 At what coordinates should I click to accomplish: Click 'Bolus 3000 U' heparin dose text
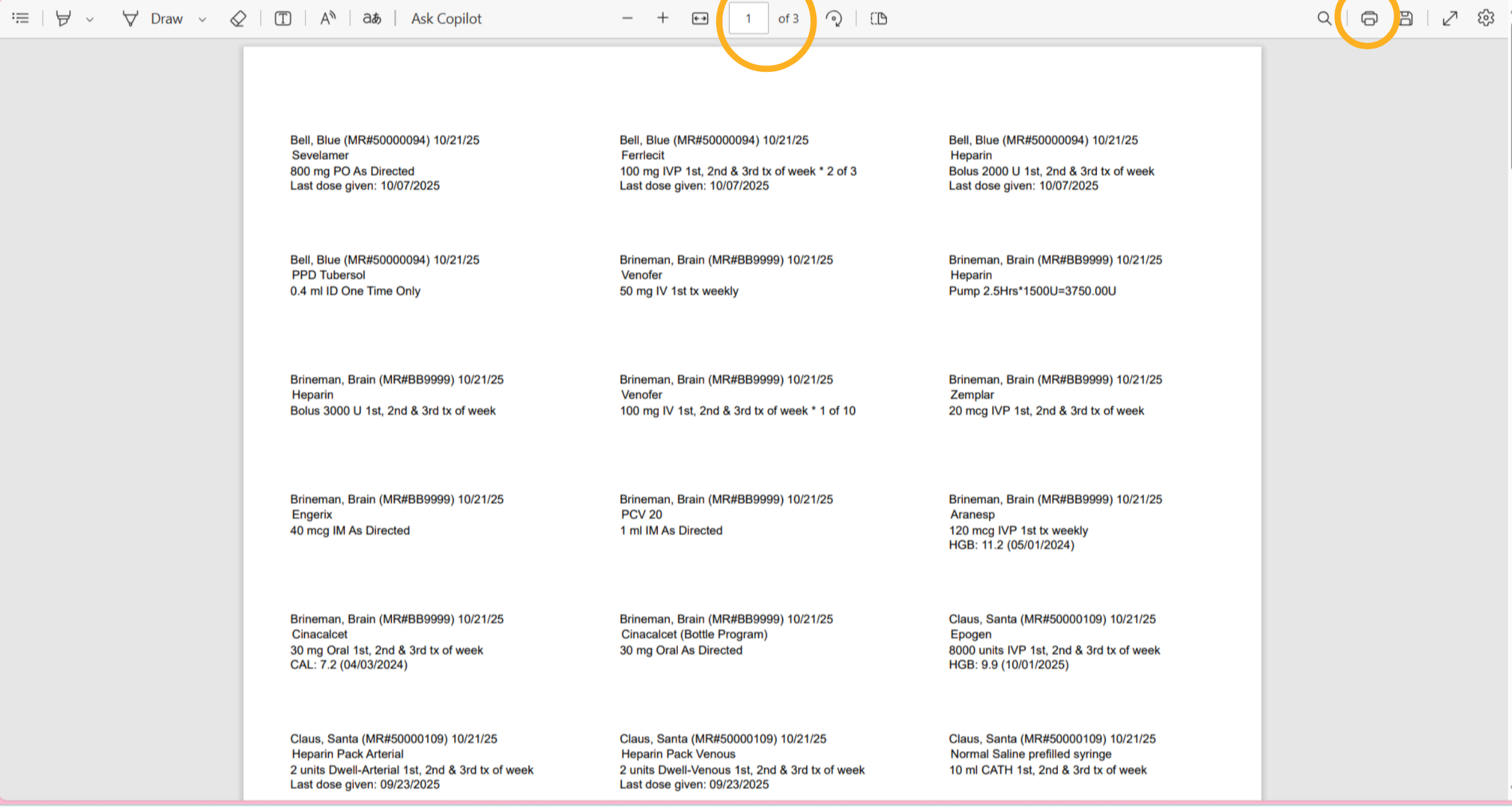coord(326,410)
